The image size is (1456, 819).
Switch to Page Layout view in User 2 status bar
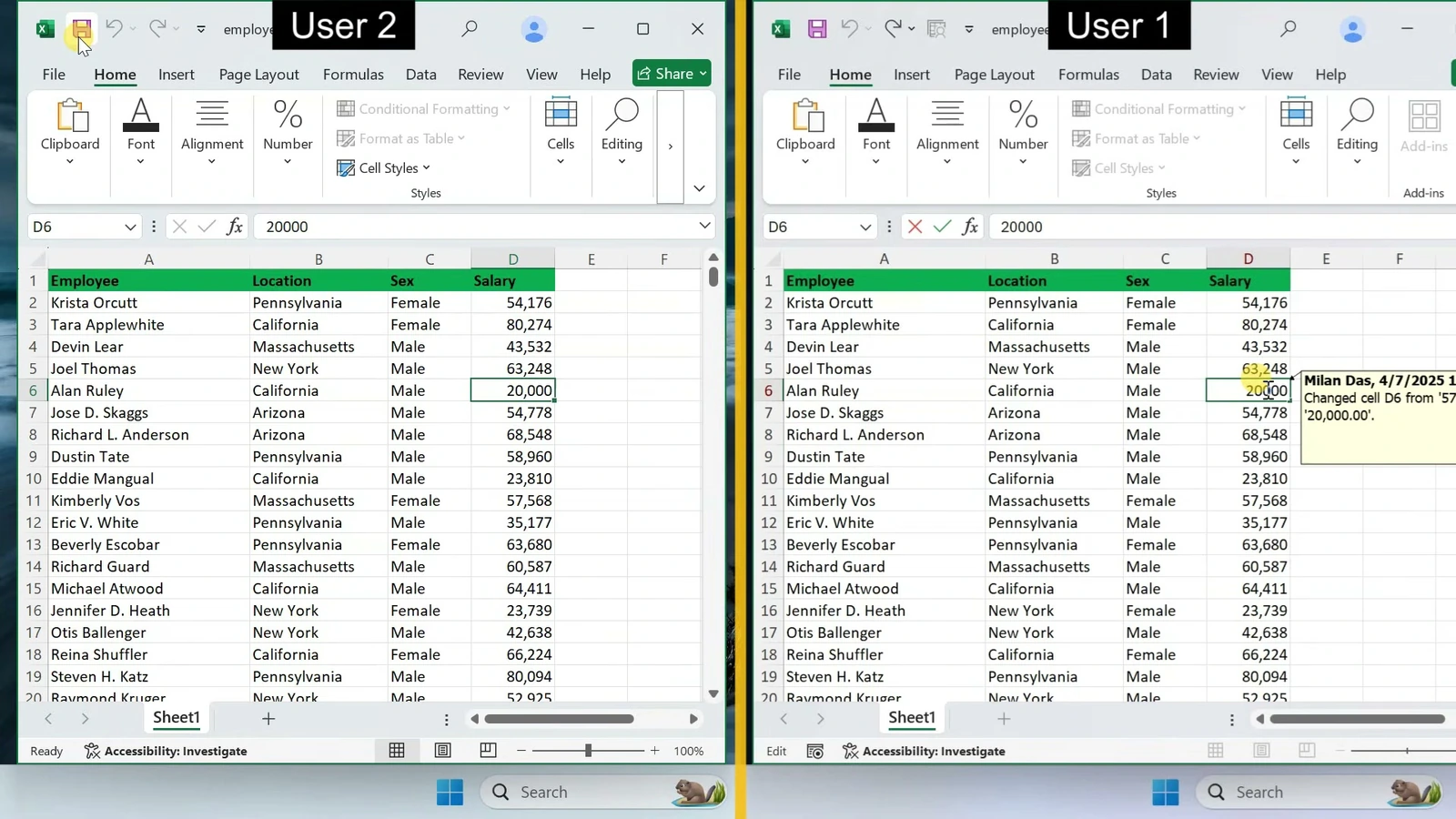(x=442, y=751)
